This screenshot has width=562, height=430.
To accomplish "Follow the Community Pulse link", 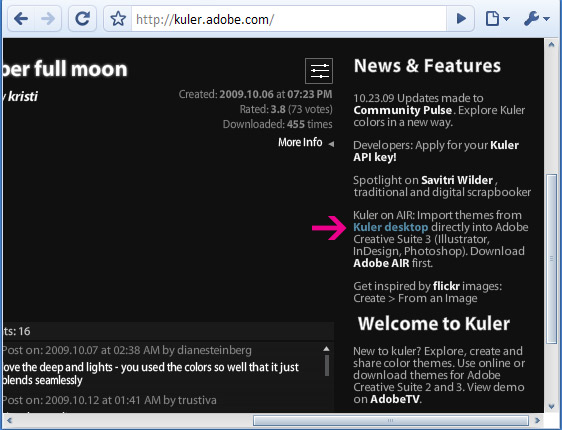I will point(403,110).
